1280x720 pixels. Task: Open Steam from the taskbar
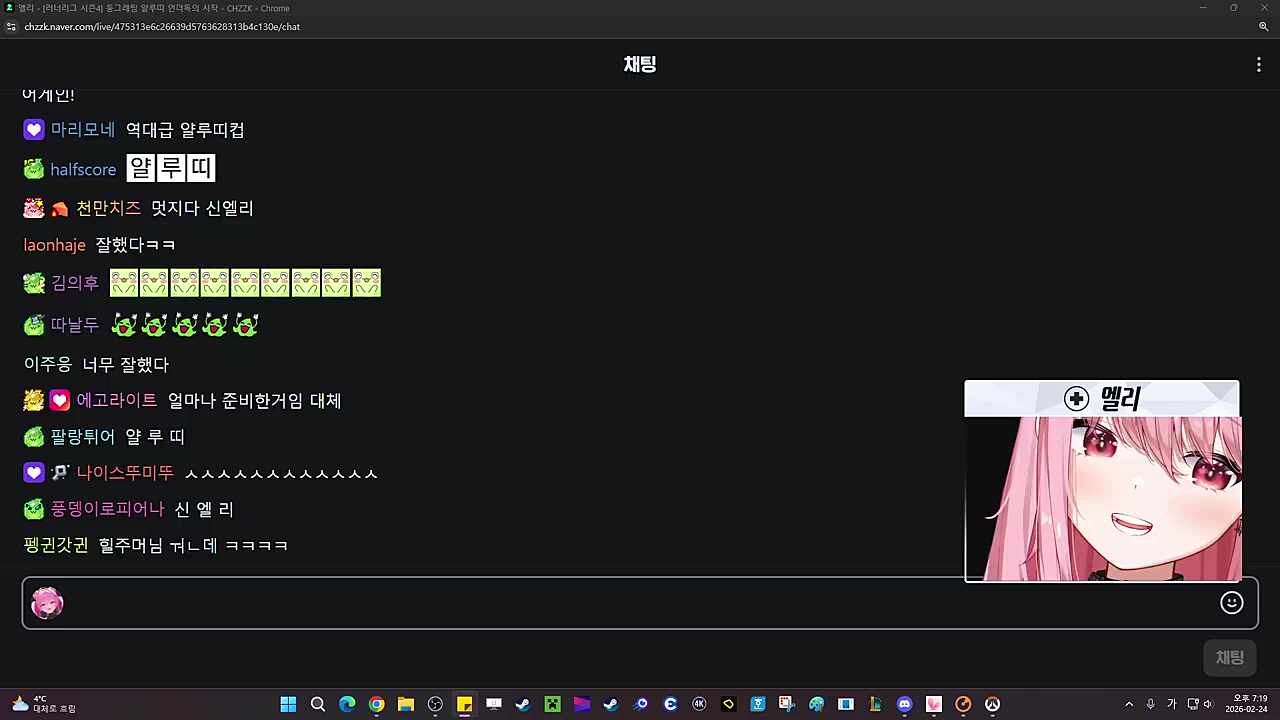tap(522, 704)
